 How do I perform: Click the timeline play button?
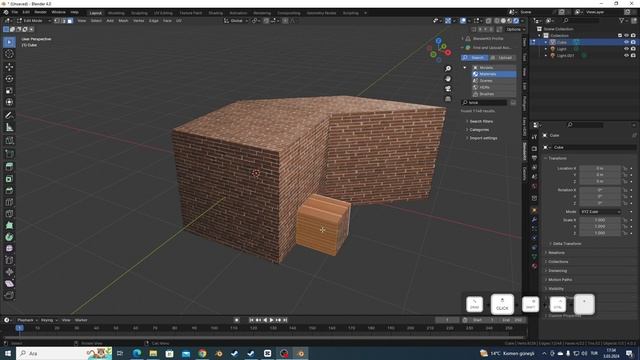tap(271, 320)
